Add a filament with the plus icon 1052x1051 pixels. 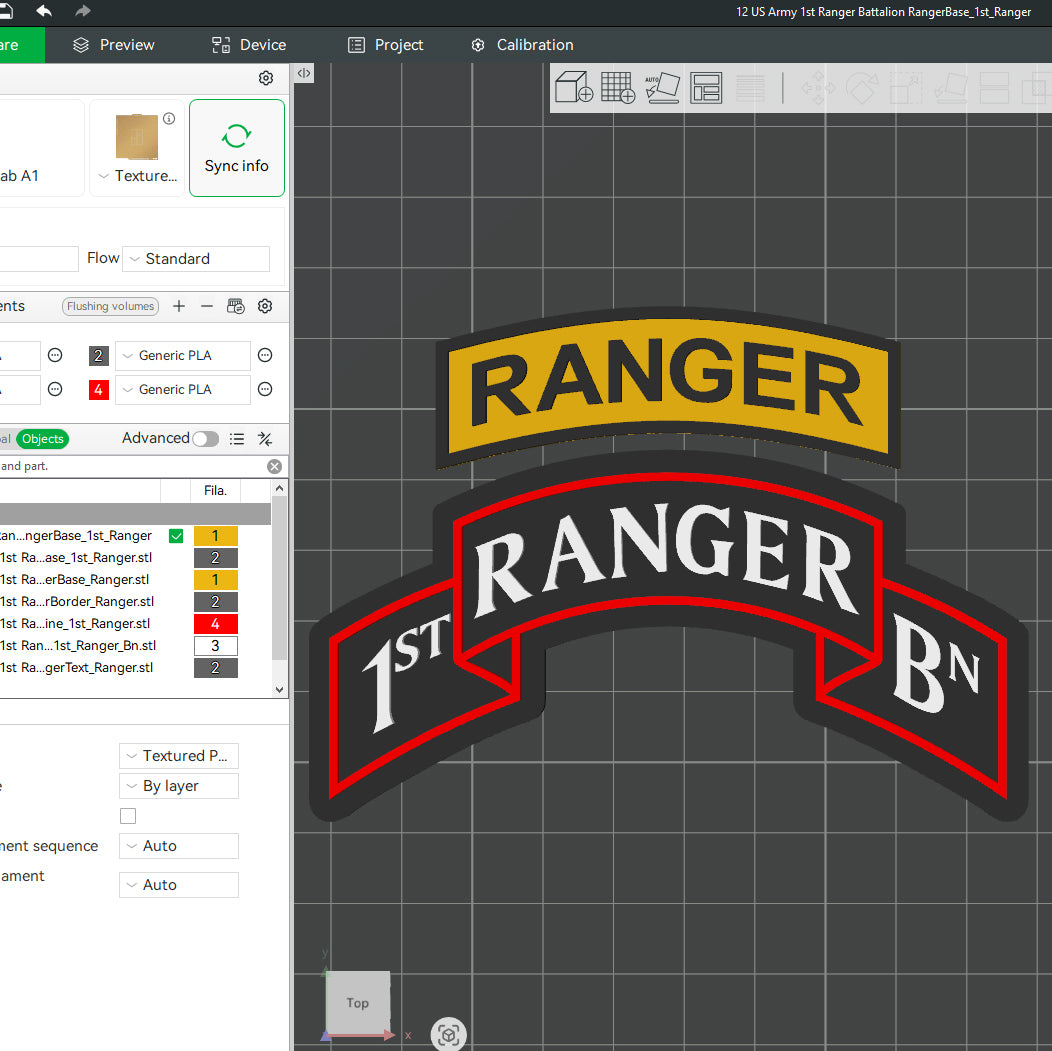(179, 306)
